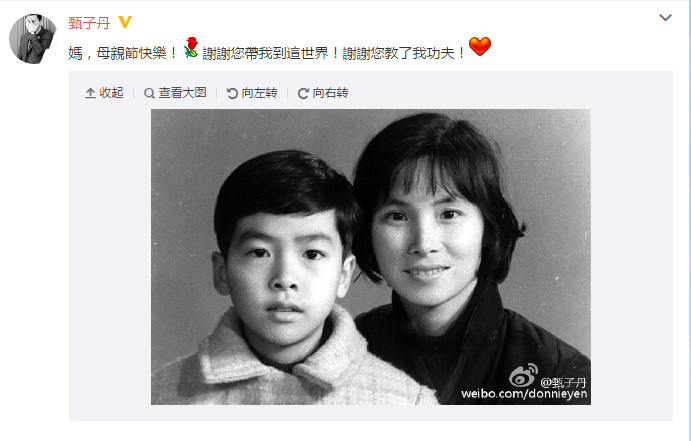The height and width of the screenshot is (441, 691).
Task: Click the black-and-white photo to collapse
Action: click(x=371, y=257)
